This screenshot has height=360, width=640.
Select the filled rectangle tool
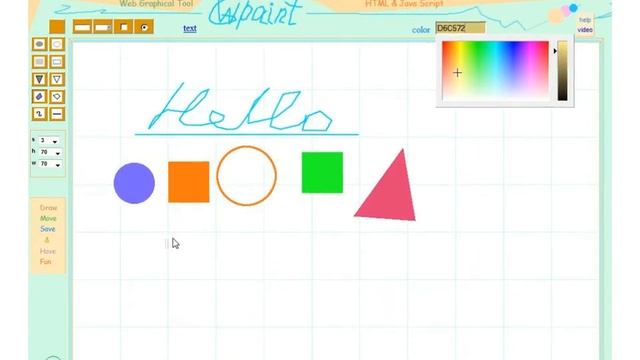point(39,62)
